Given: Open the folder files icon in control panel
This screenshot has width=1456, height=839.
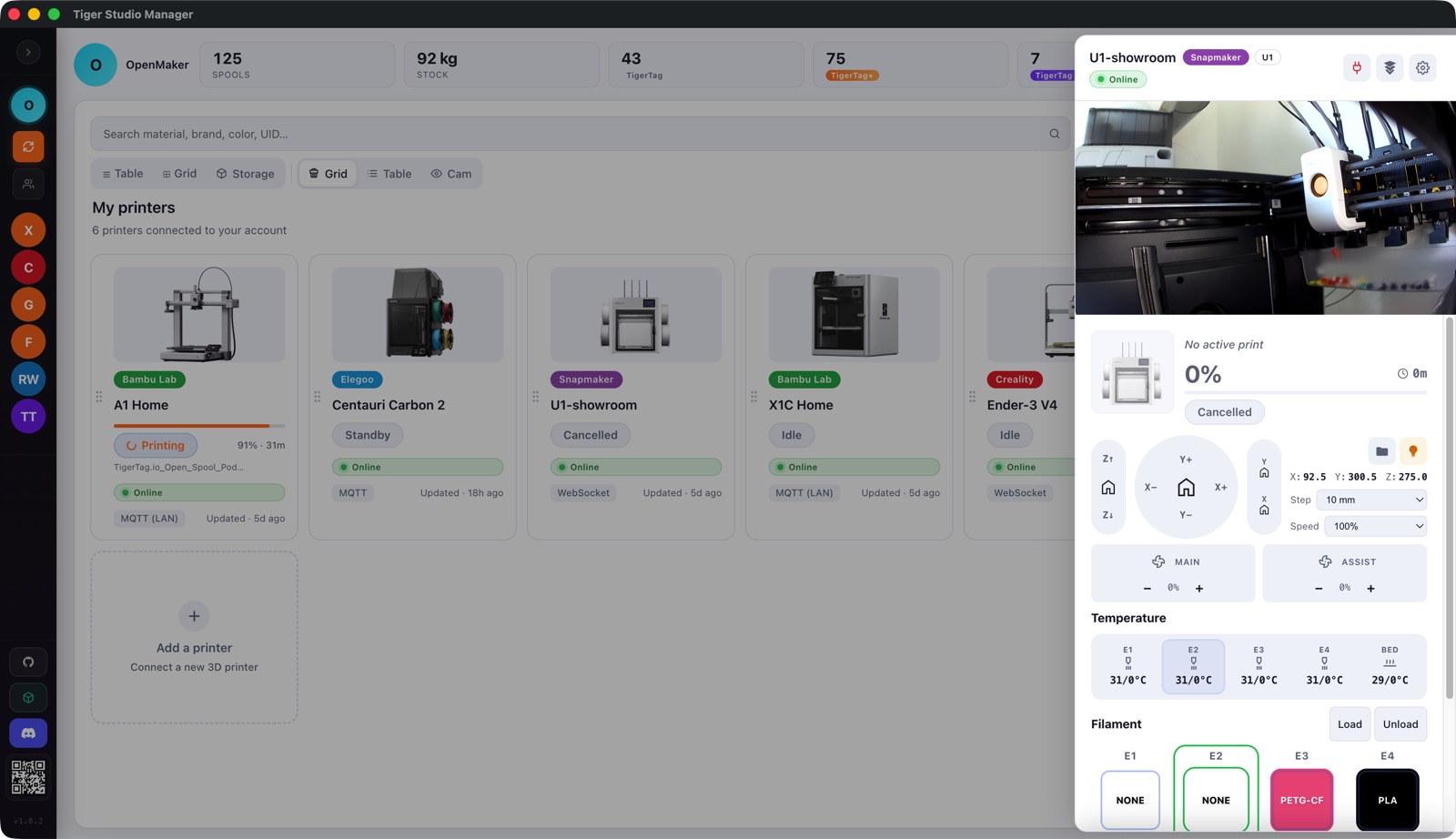Looking at the screenshot, I should coord(1381,451).
